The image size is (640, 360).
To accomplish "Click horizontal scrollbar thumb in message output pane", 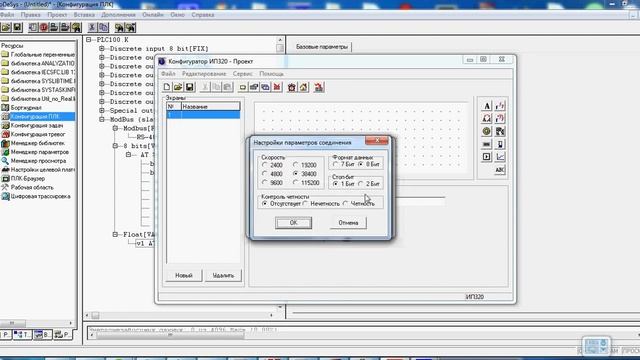I will point(170,336).
